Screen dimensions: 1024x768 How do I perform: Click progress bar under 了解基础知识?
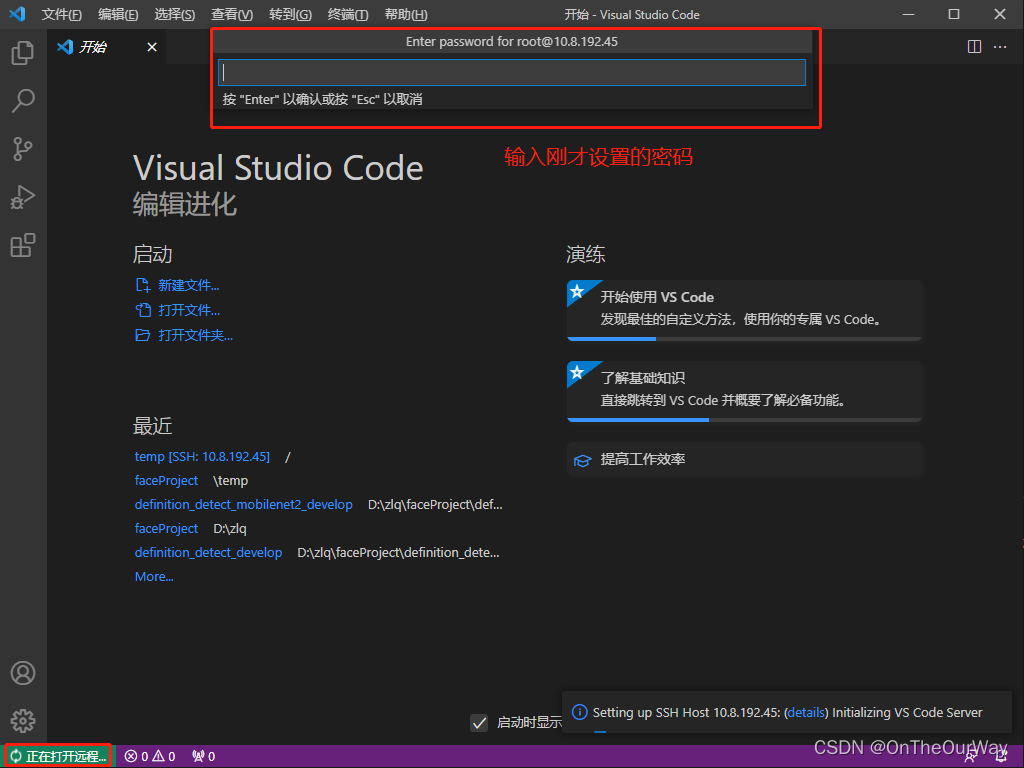tap(744, 420)
